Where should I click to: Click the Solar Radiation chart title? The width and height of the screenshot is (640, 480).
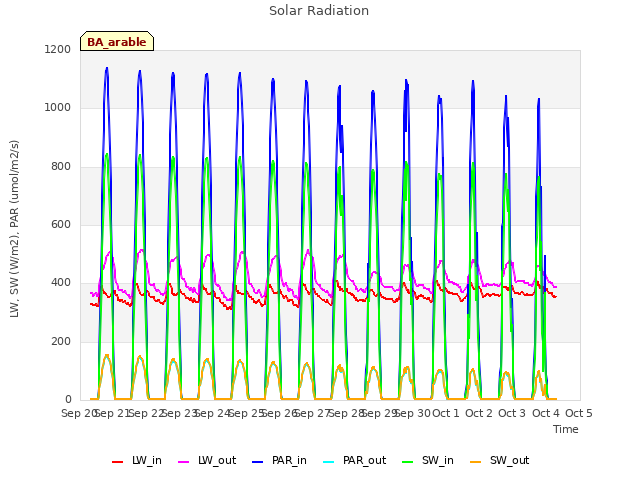tap(319, 11)
